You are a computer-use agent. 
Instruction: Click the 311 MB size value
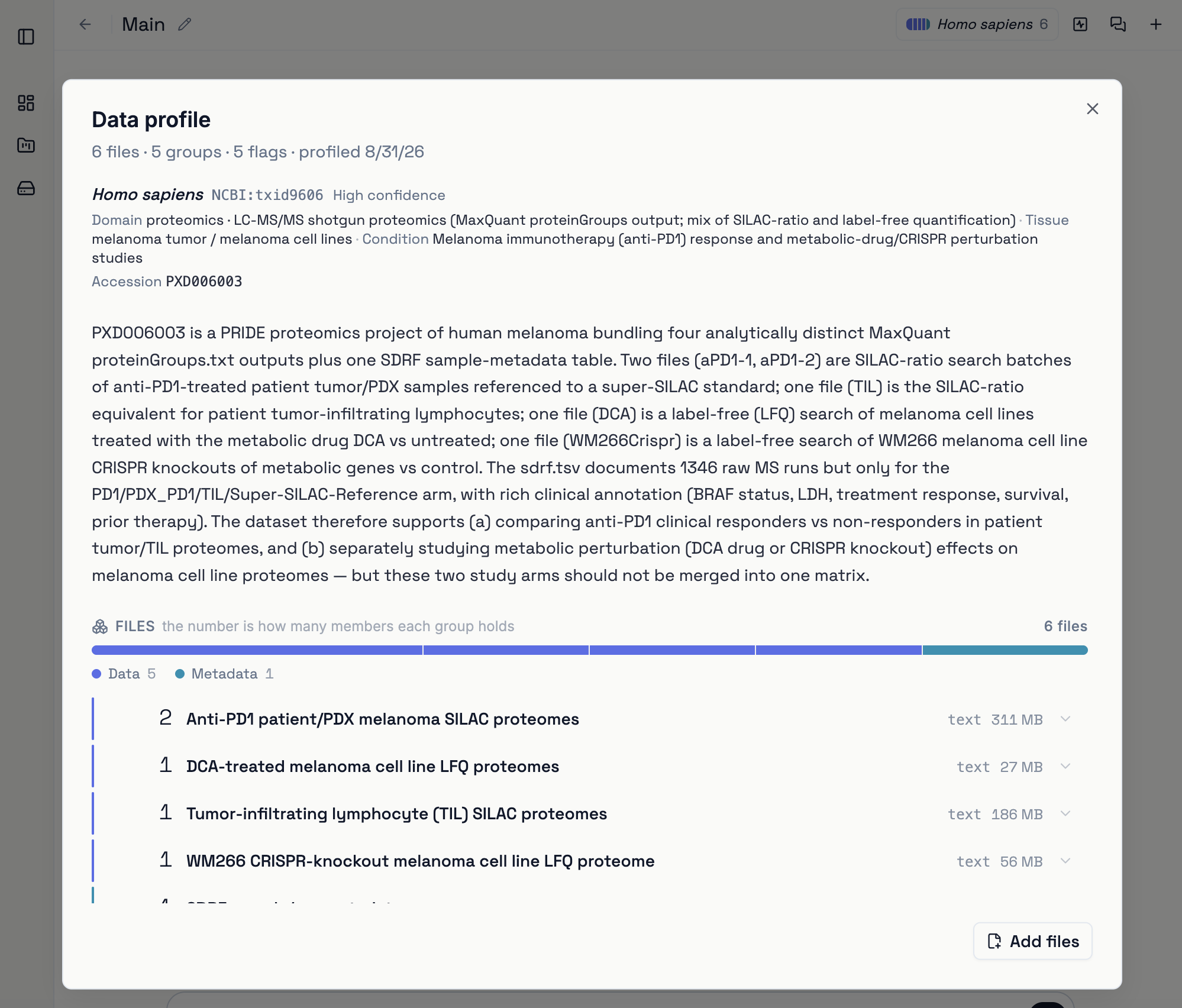click(1017, 720)
